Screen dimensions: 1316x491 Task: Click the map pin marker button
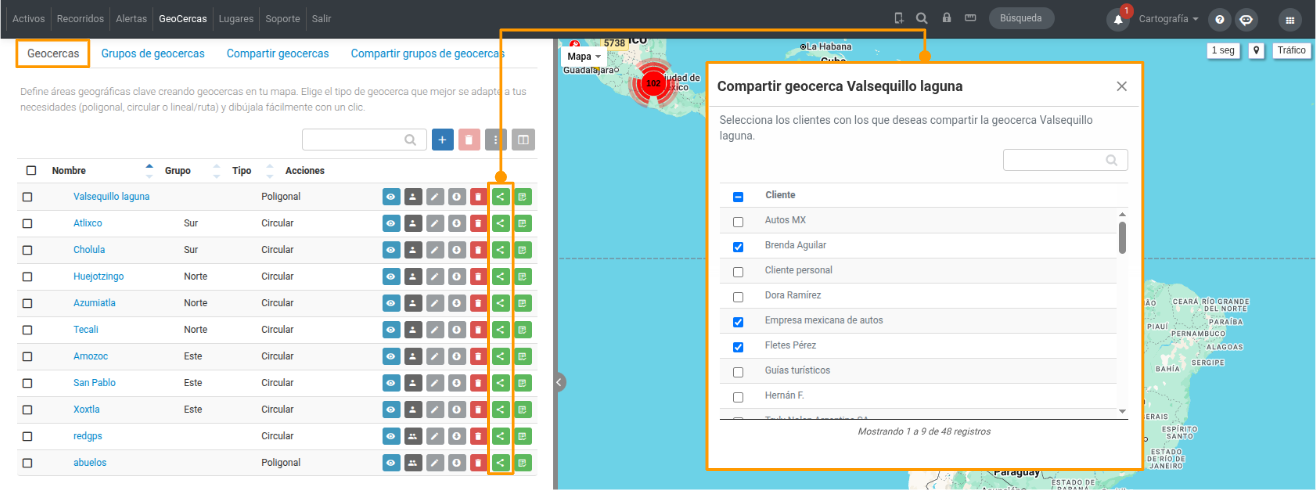1255,50
